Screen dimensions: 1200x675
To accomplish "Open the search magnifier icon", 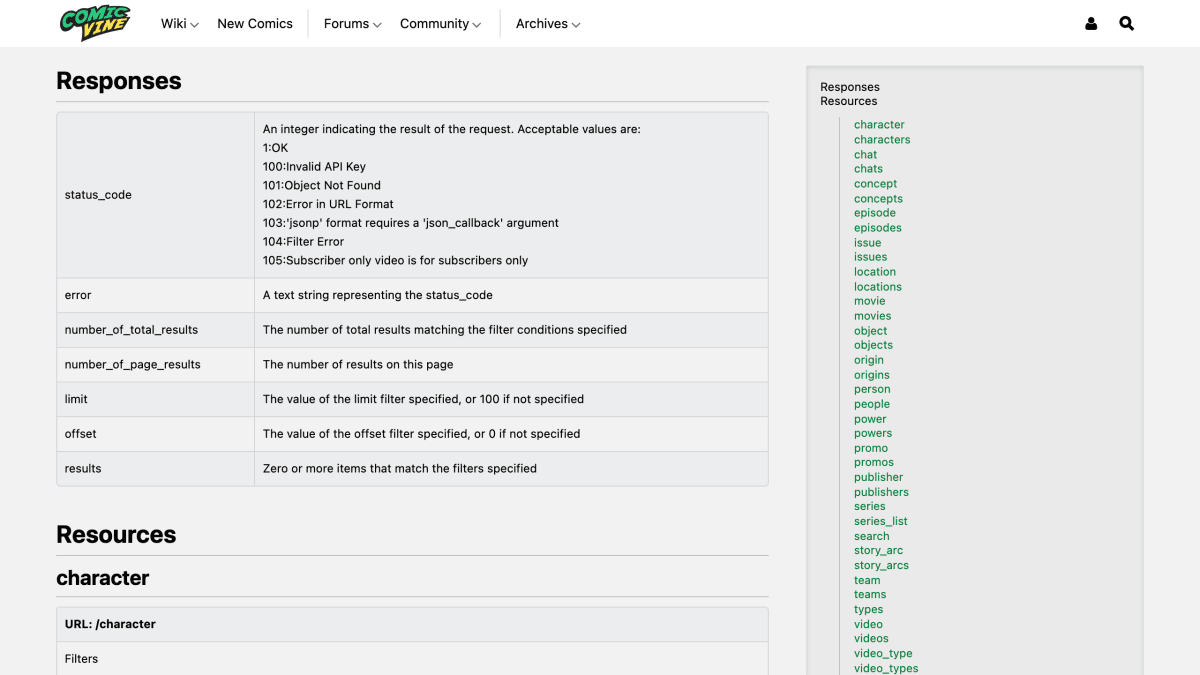I will tap(1127, 23).
